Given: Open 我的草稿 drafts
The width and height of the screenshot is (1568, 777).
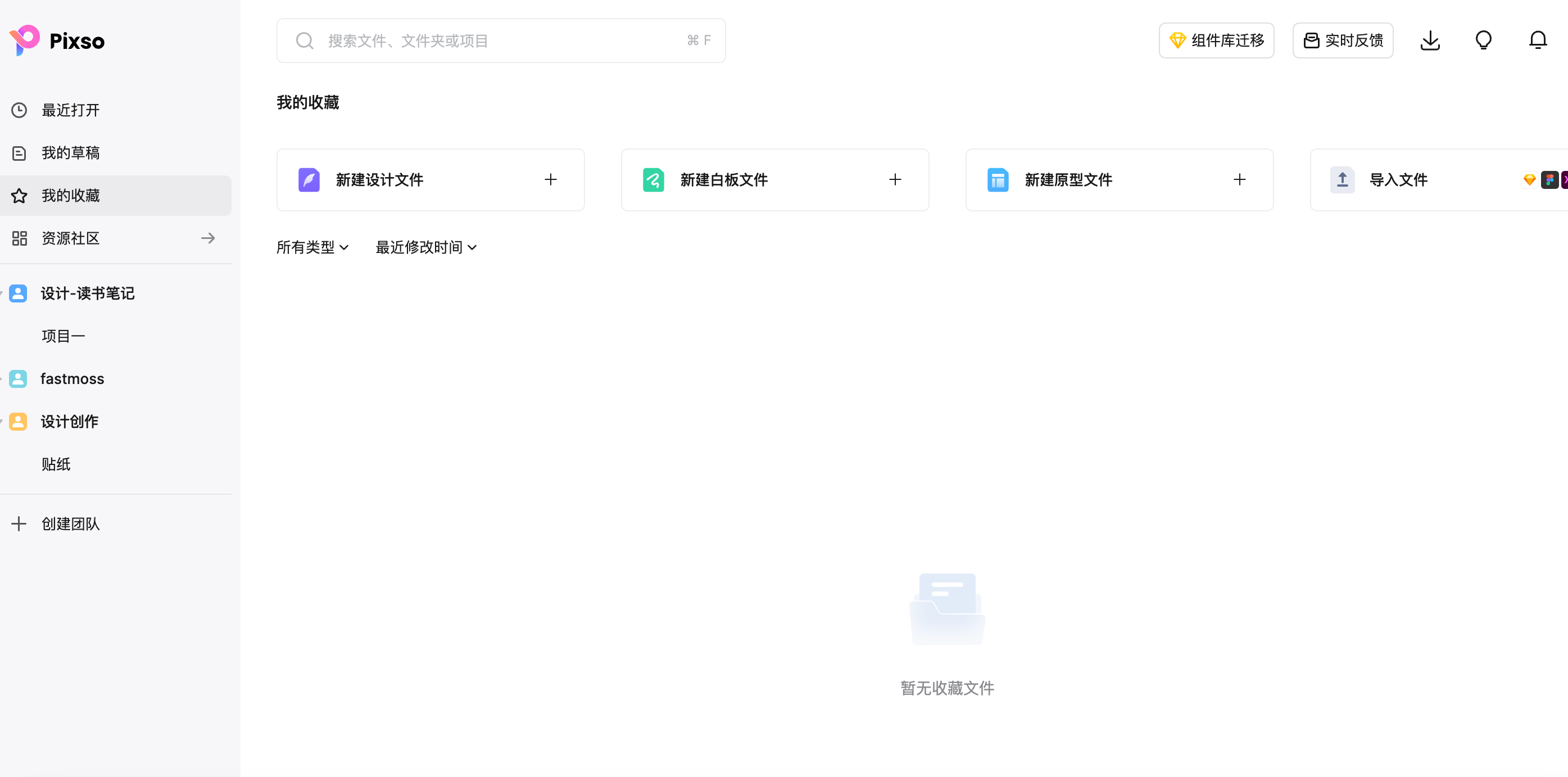Looking at the screenshot, I should [116, 153].
